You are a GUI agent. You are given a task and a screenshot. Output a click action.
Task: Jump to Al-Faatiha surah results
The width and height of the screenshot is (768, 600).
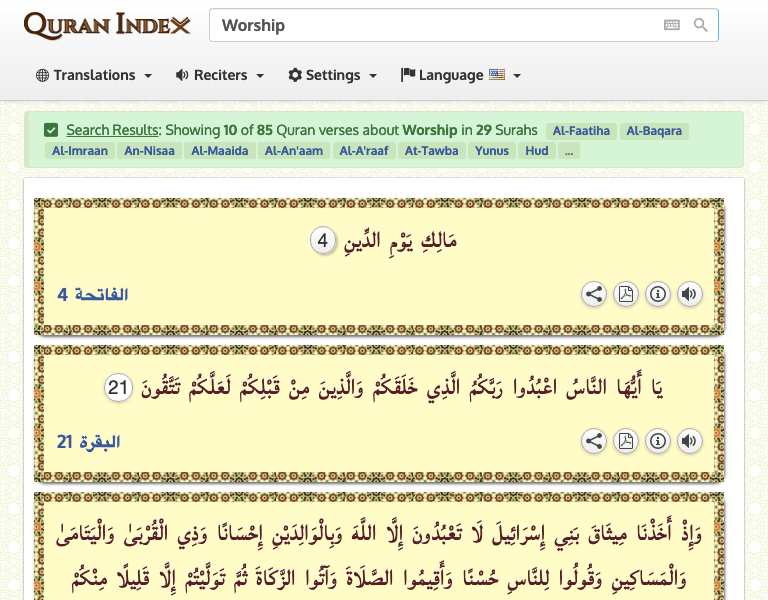pos(581,131)
